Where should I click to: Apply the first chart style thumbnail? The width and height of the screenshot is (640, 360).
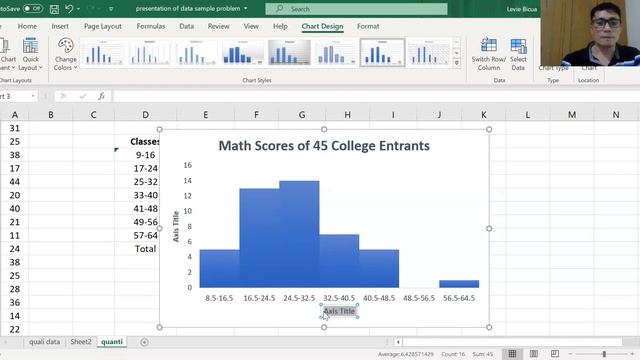[103, 53]
